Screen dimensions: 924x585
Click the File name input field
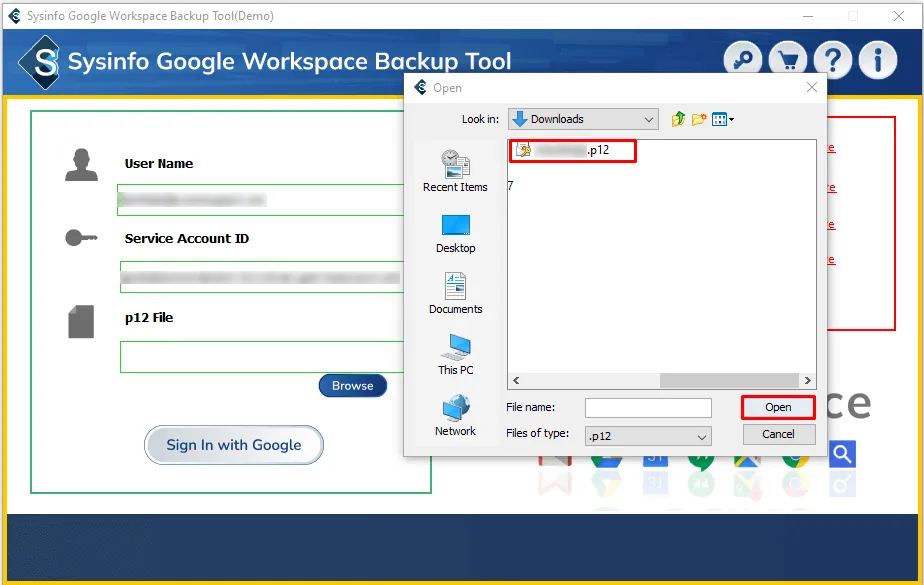click(648, 408)
